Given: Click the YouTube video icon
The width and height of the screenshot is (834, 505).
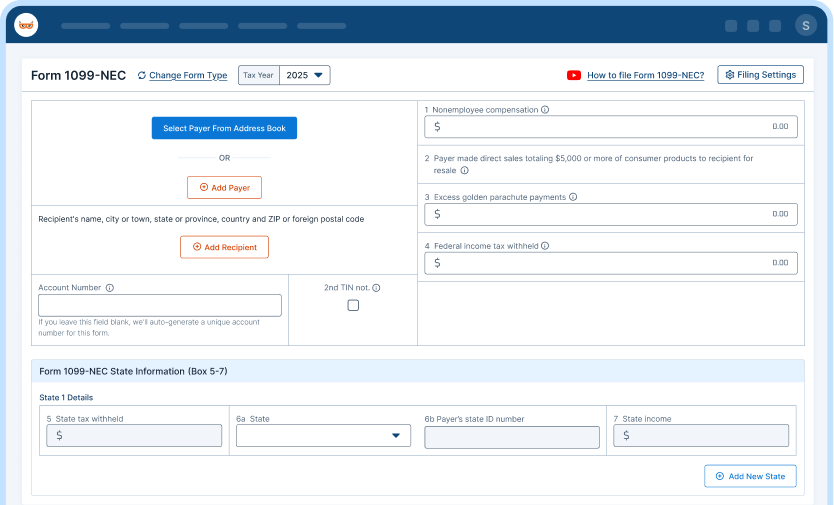Looking at the screenshot, I should [x=574, y=76].
